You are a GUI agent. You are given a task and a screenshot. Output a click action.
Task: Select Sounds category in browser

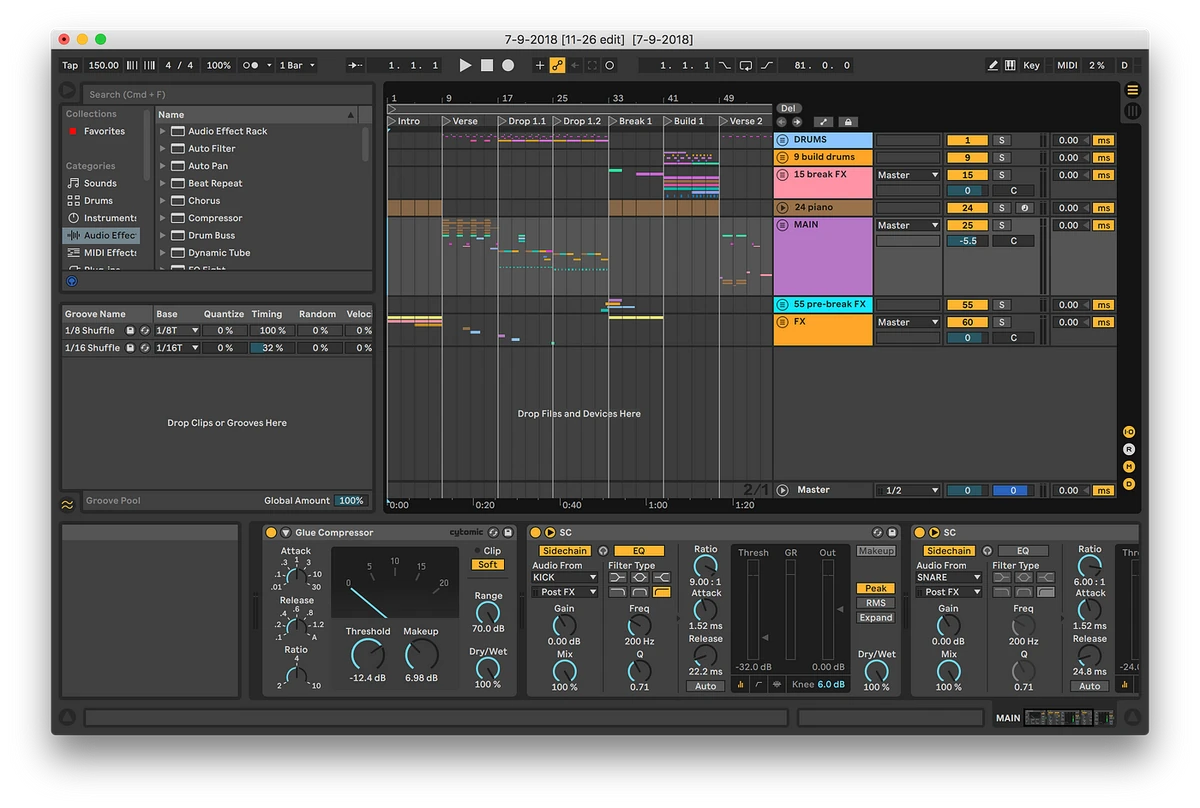(x=100, y=183)
